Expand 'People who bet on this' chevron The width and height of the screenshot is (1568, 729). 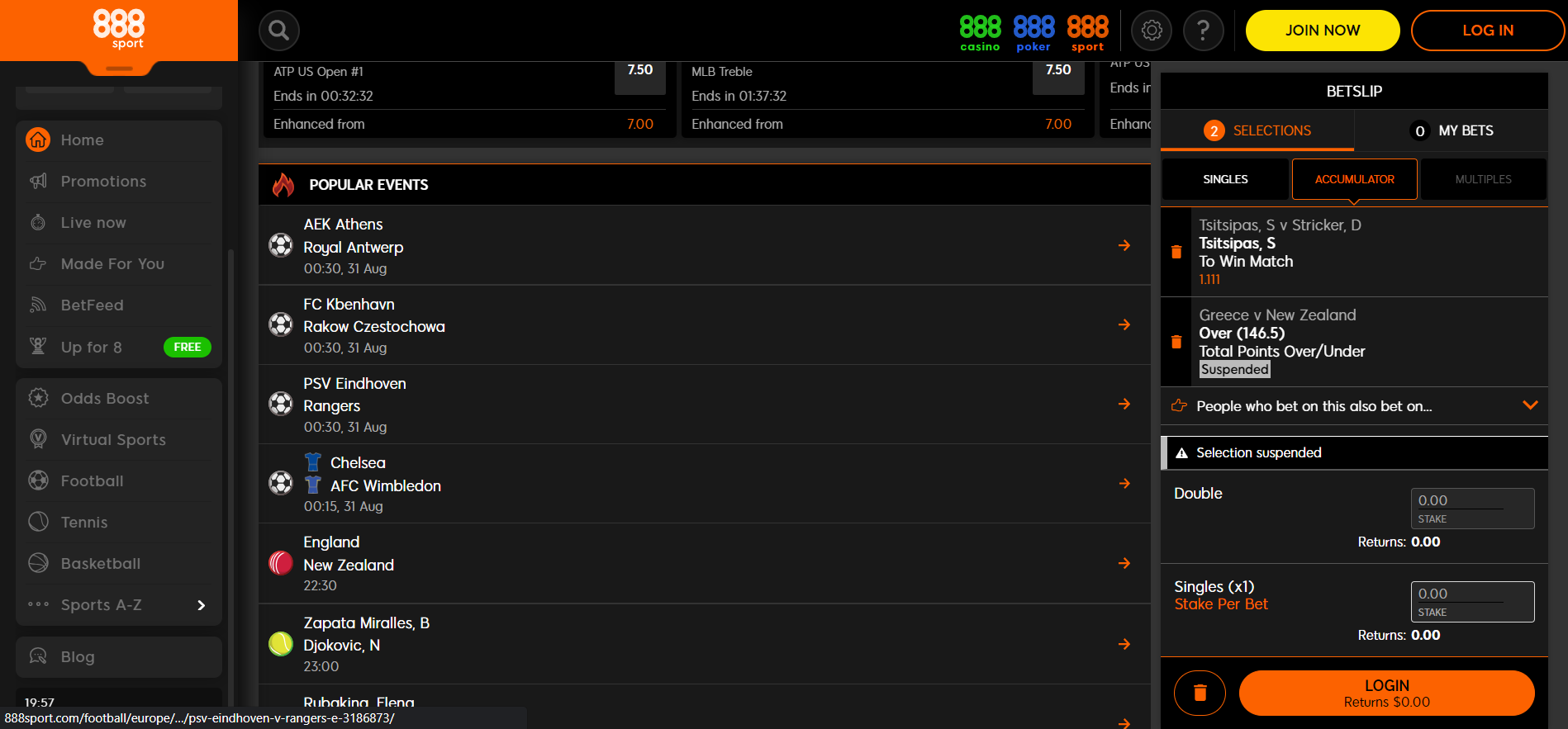1530,405
